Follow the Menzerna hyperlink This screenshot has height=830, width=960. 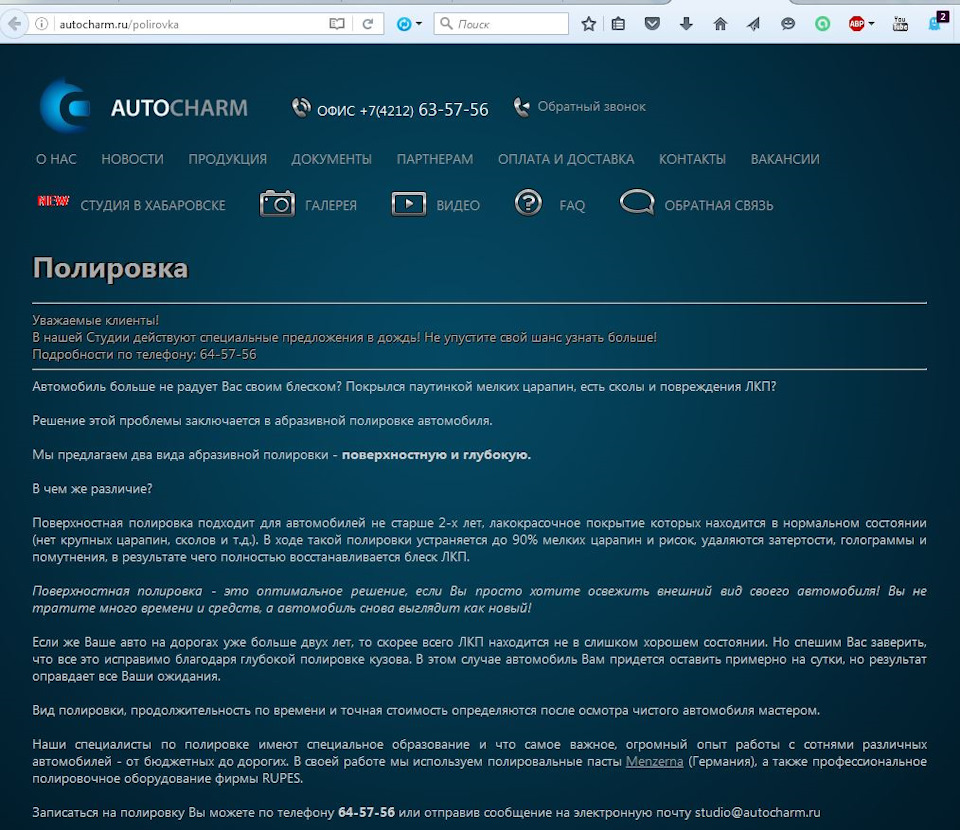tap(654, 762)
